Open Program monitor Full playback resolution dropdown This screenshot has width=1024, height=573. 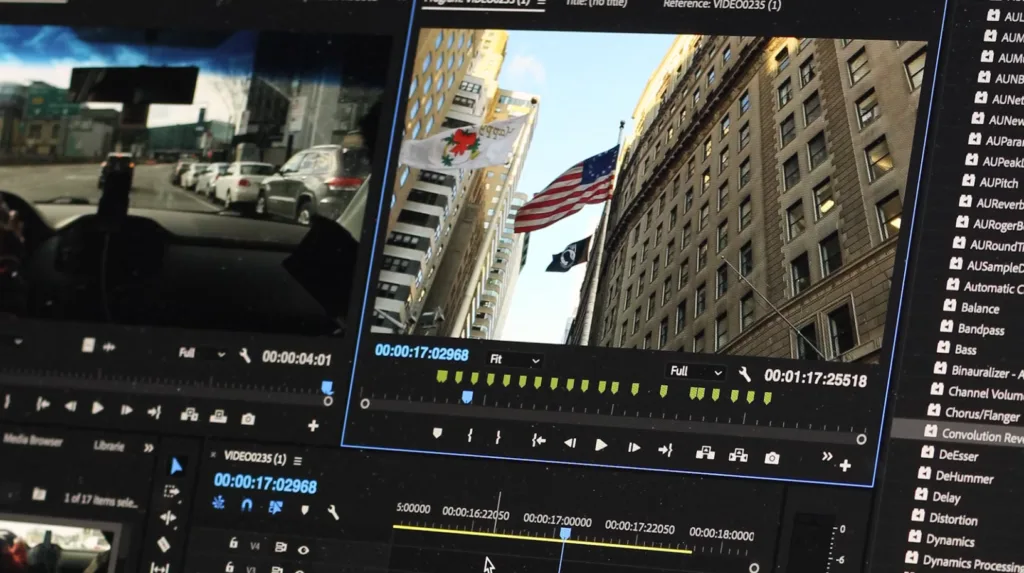tap(696, 372)
